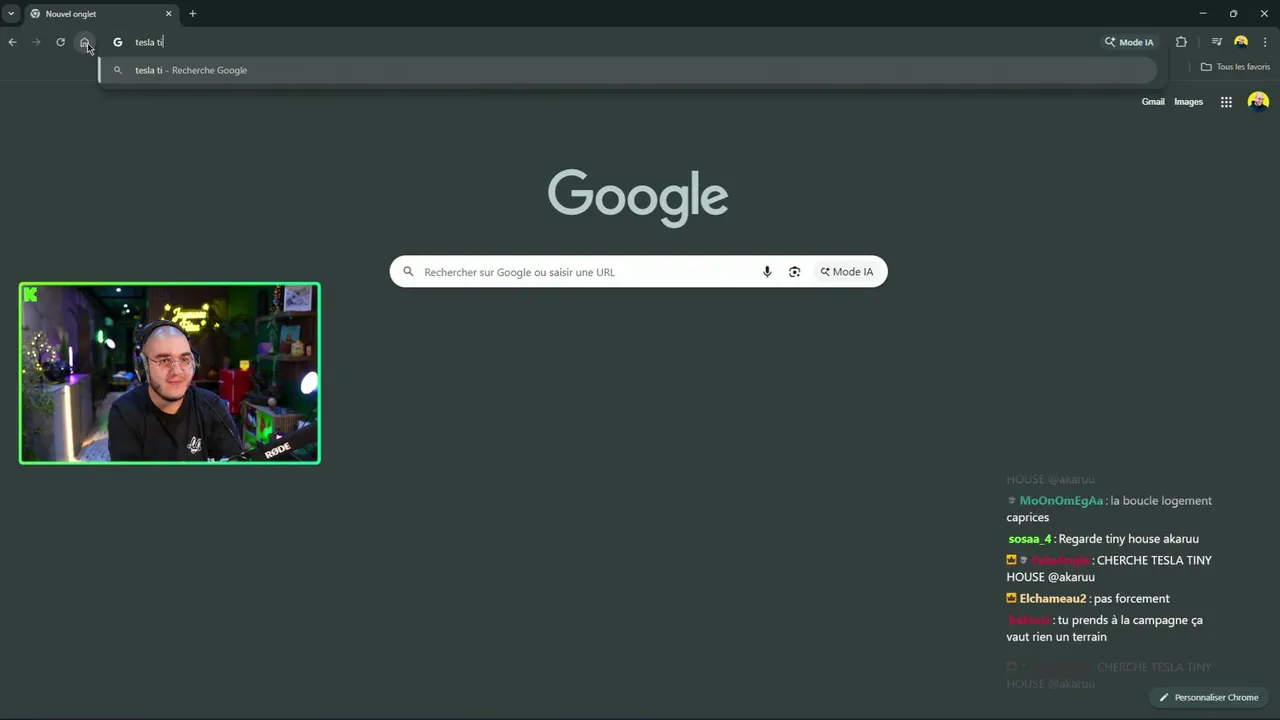Click chat username Elchameau2

pos(1052,599)
